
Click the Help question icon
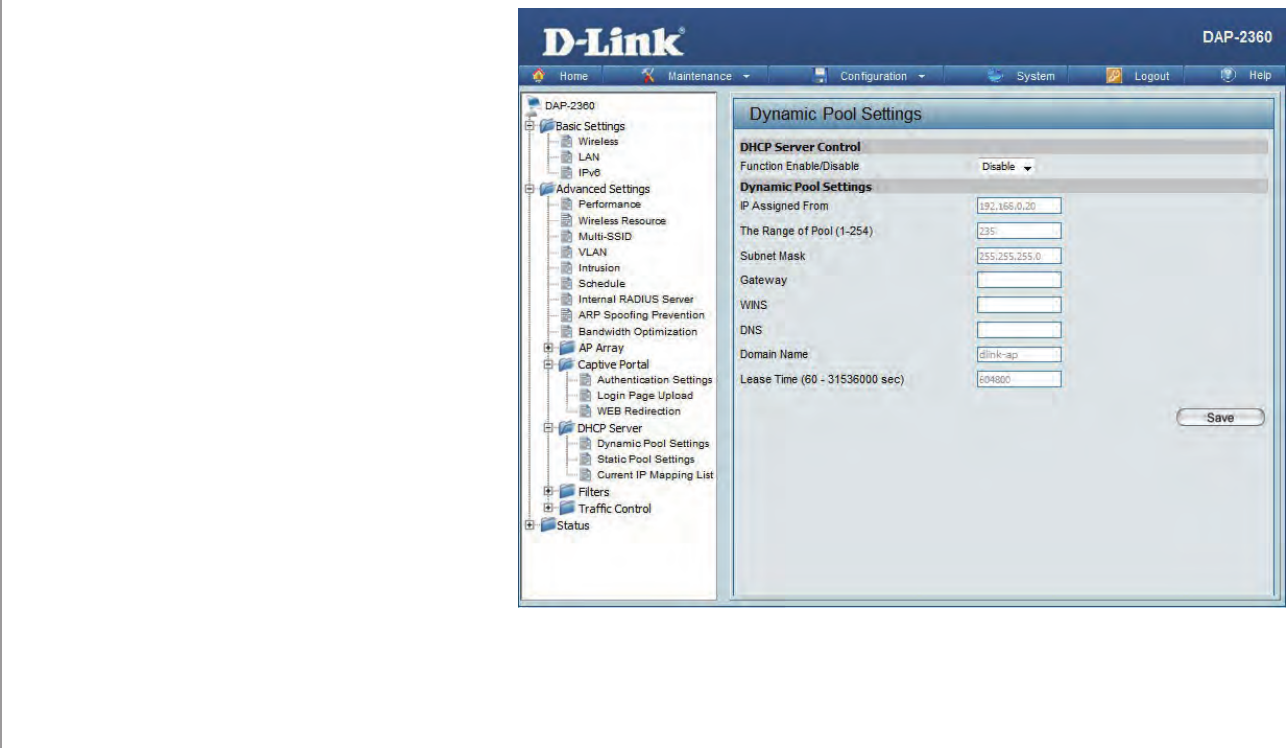coord(1230,76)
